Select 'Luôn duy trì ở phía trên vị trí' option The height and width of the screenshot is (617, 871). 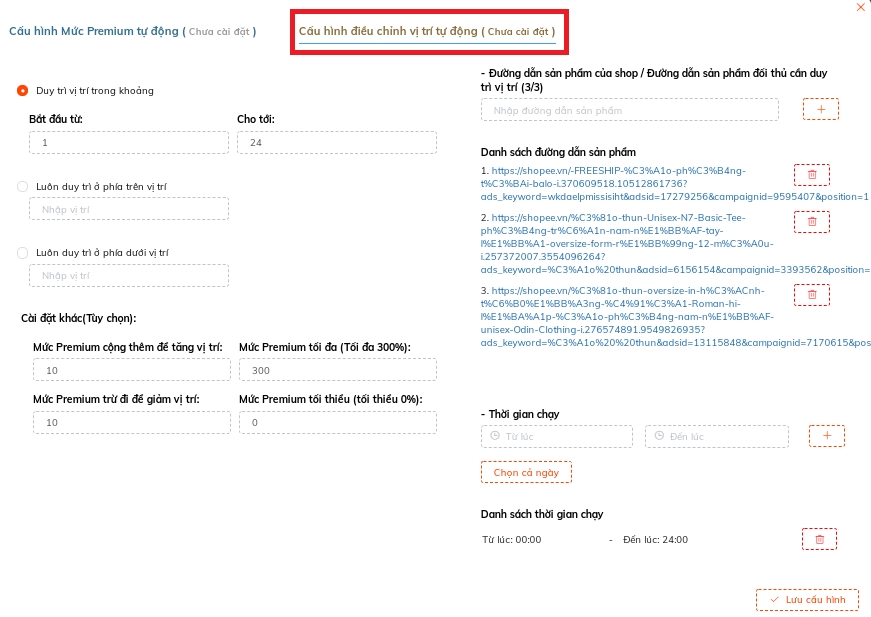23,186
